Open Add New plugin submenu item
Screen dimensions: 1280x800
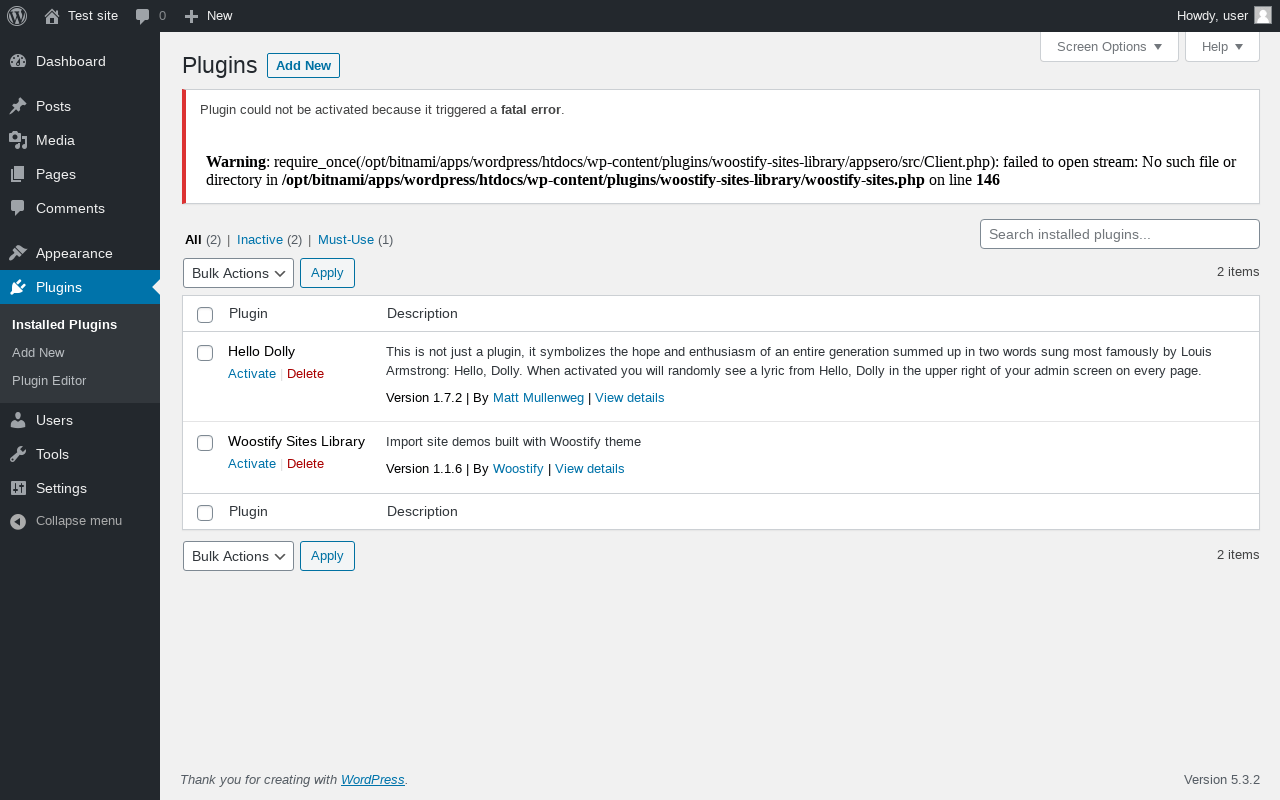click(x=38, y=353)
